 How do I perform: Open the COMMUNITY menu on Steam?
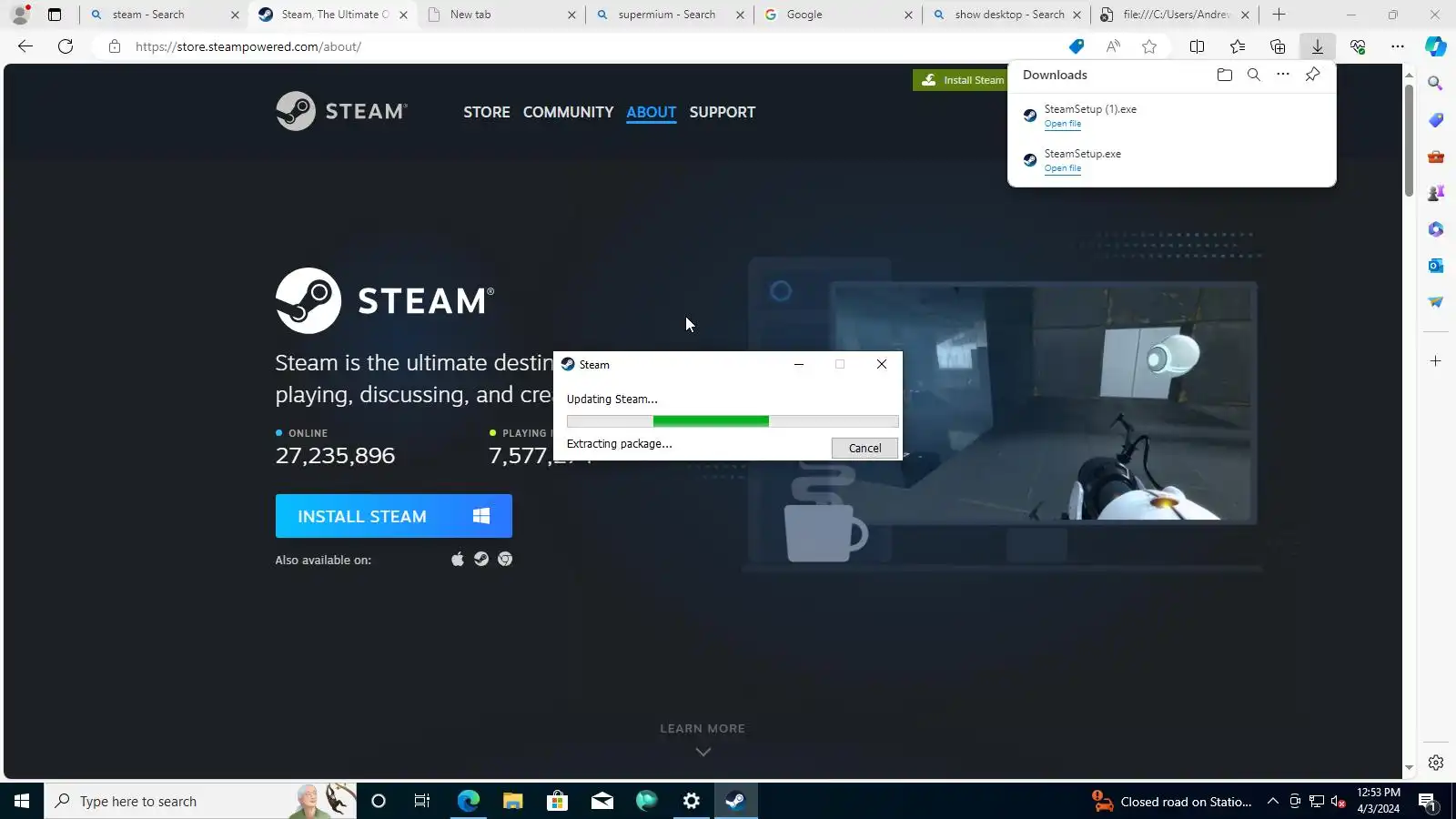(568, 112)
